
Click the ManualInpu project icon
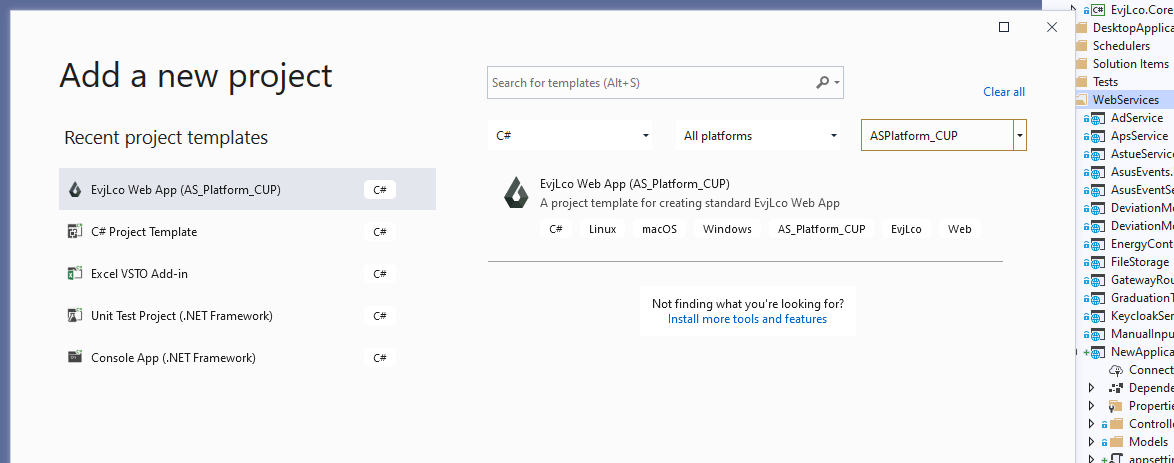tap(1098, 334)
